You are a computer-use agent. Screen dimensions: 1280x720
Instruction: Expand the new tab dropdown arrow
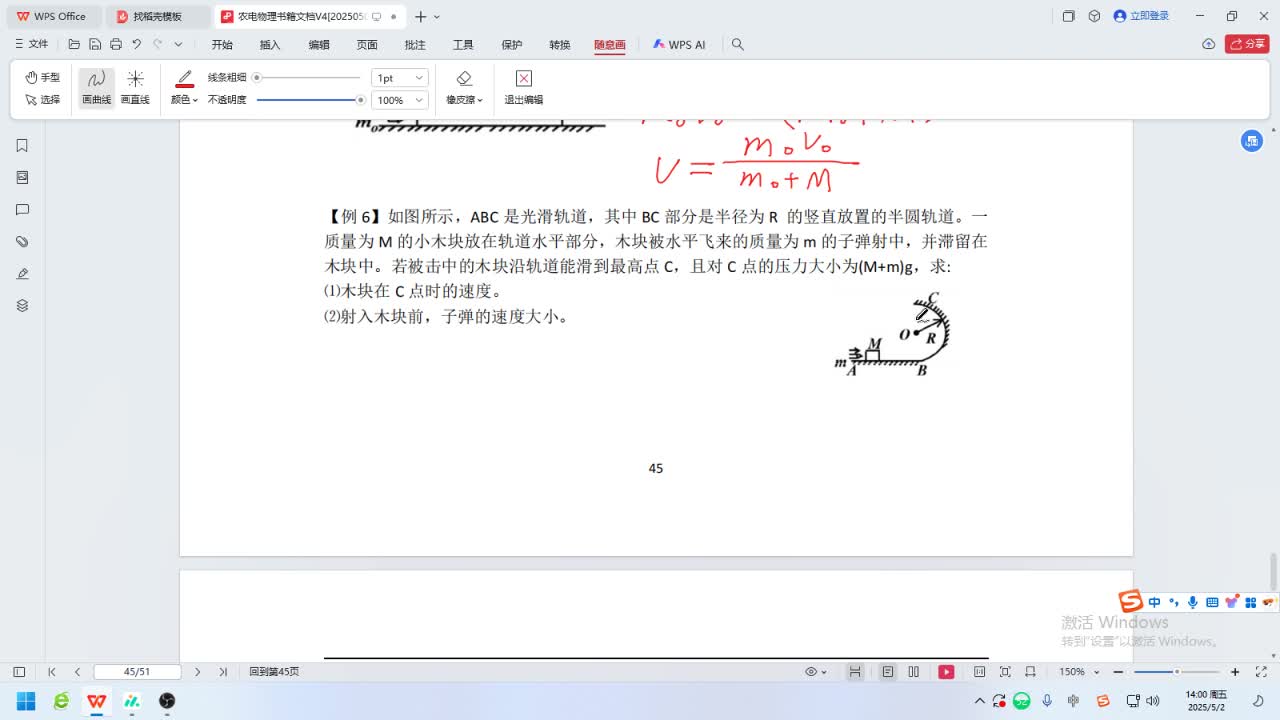437,17
